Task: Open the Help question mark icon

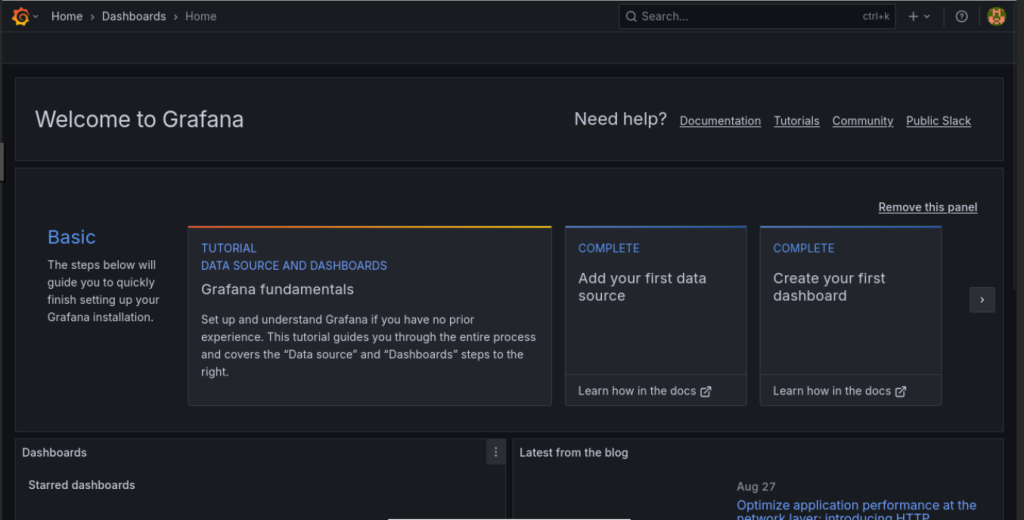Action: [961, 16]
